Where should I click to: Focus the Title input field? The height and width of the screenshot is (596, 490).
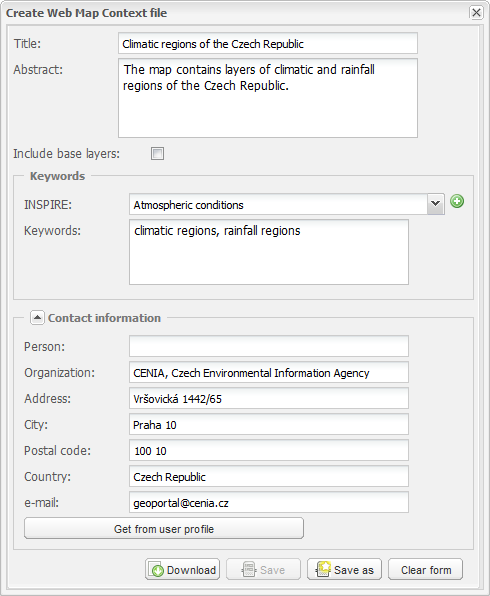(268, 43)
